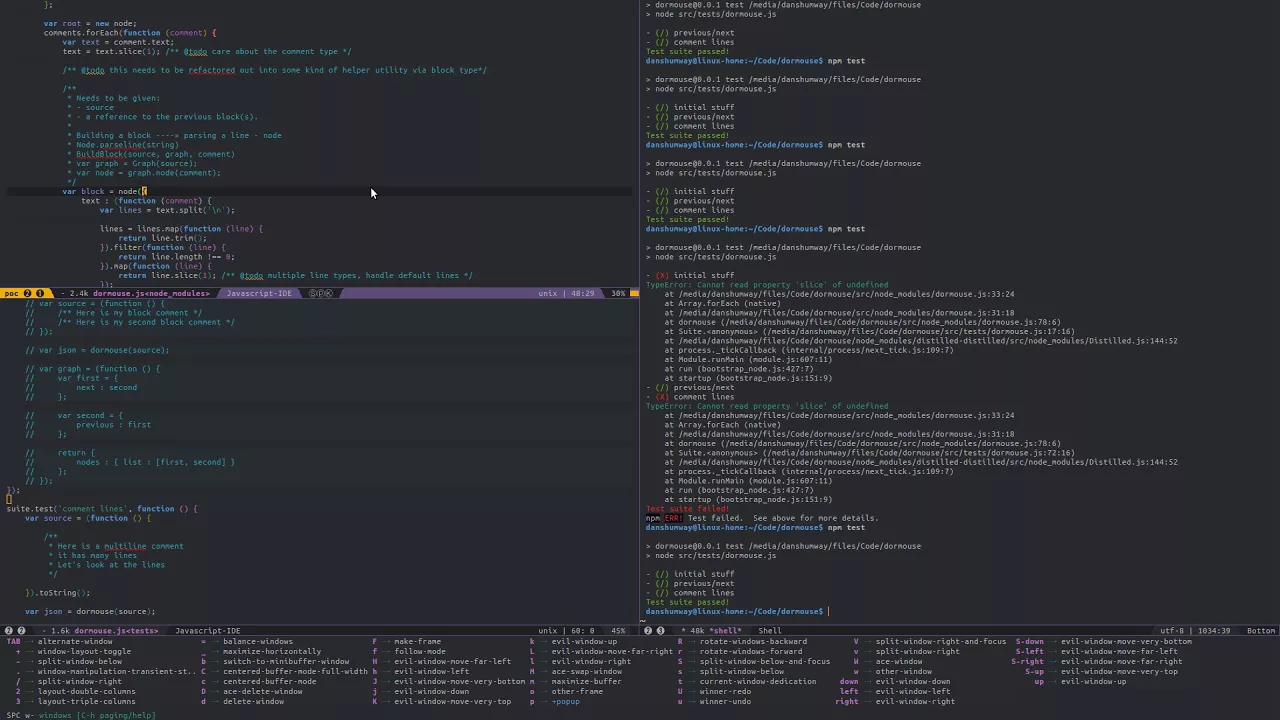The width and height of the screenshot is (1280, 720).
Task: Click the circled P minor-mode indicator
Action: pyautogui.click(x=323, y=293)
